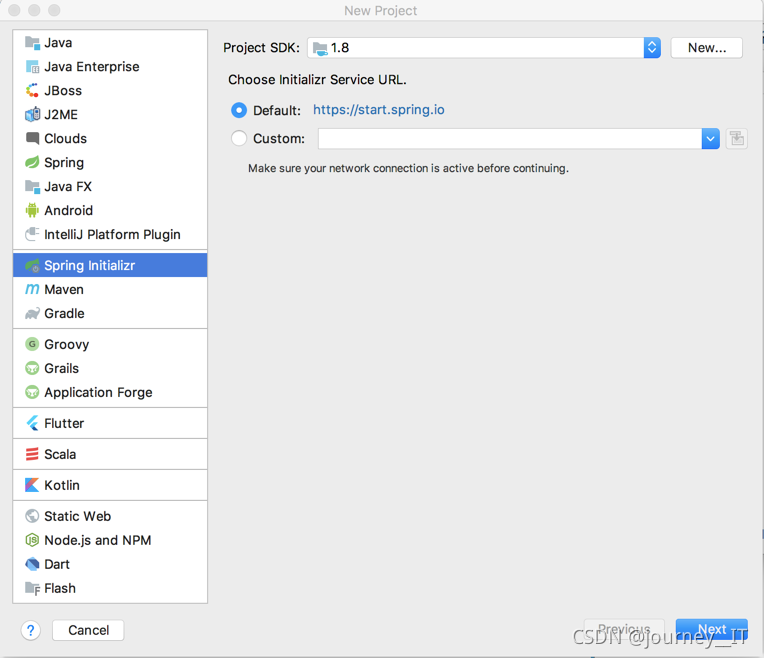Image resolution: width=764 pixels, height=658 pixels.
Task: Pick Kotlin from the project list
Action: point(110,485)
